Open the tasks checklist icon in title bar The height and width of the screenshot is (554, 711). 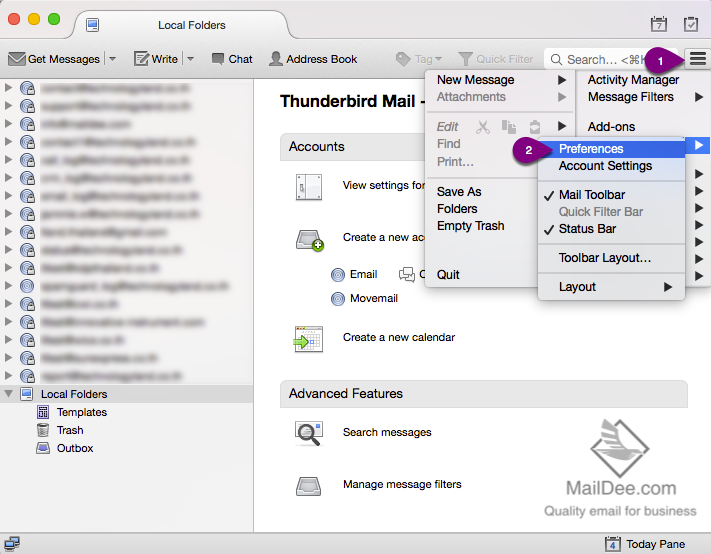[691, 24]
